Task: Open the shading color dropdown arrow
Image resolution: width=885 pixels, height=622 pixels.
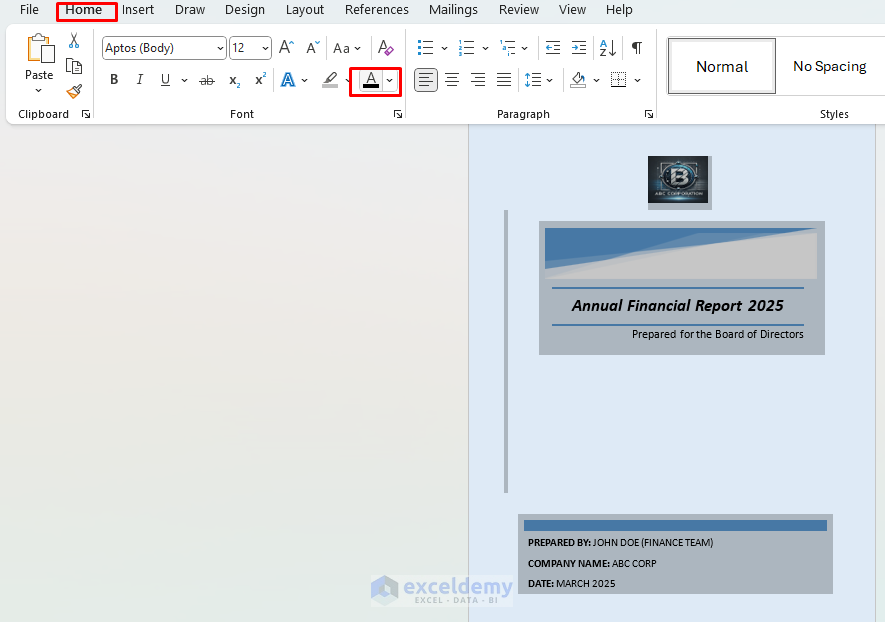Action: (x=596, y=81)
